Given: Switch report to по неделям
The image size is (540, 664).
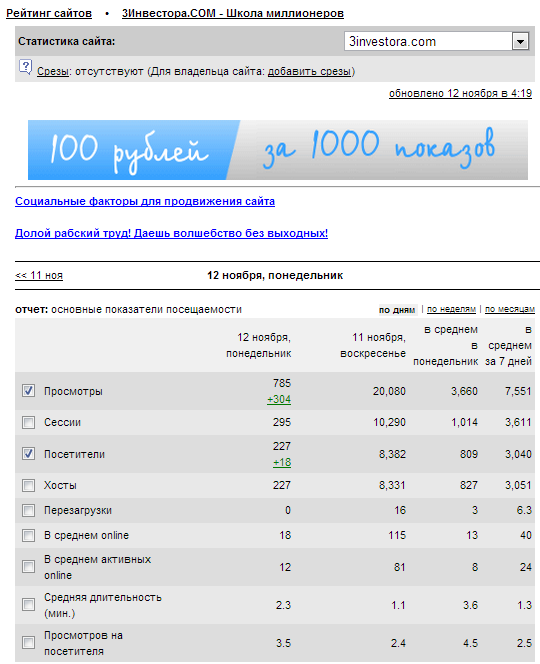Looking at the screenshot, I should tap(451, 309).
